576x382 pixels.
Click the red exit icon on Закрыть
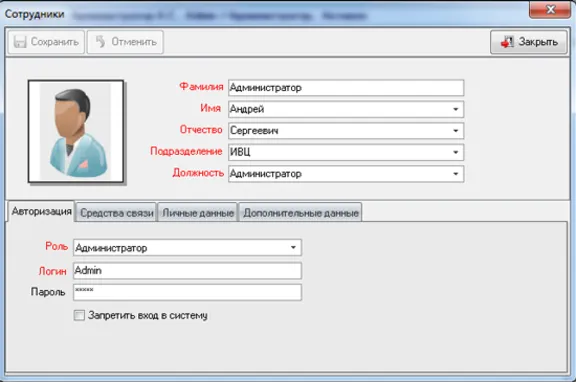[x=507, y=42]
